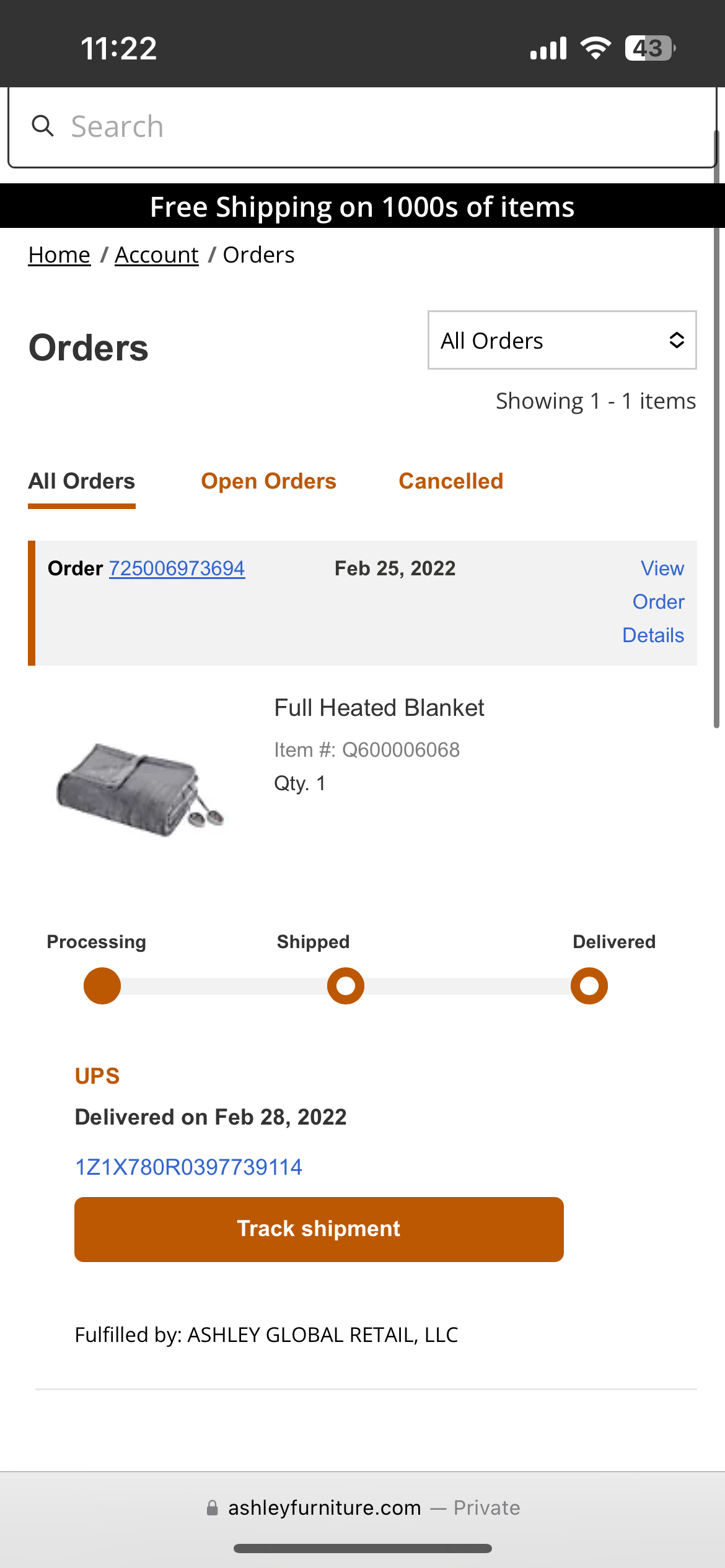Viewport: 725px width, 1568px height.
Task: Click UPS tracking number 1Z1X780R0397739114
Action: 188,1167
